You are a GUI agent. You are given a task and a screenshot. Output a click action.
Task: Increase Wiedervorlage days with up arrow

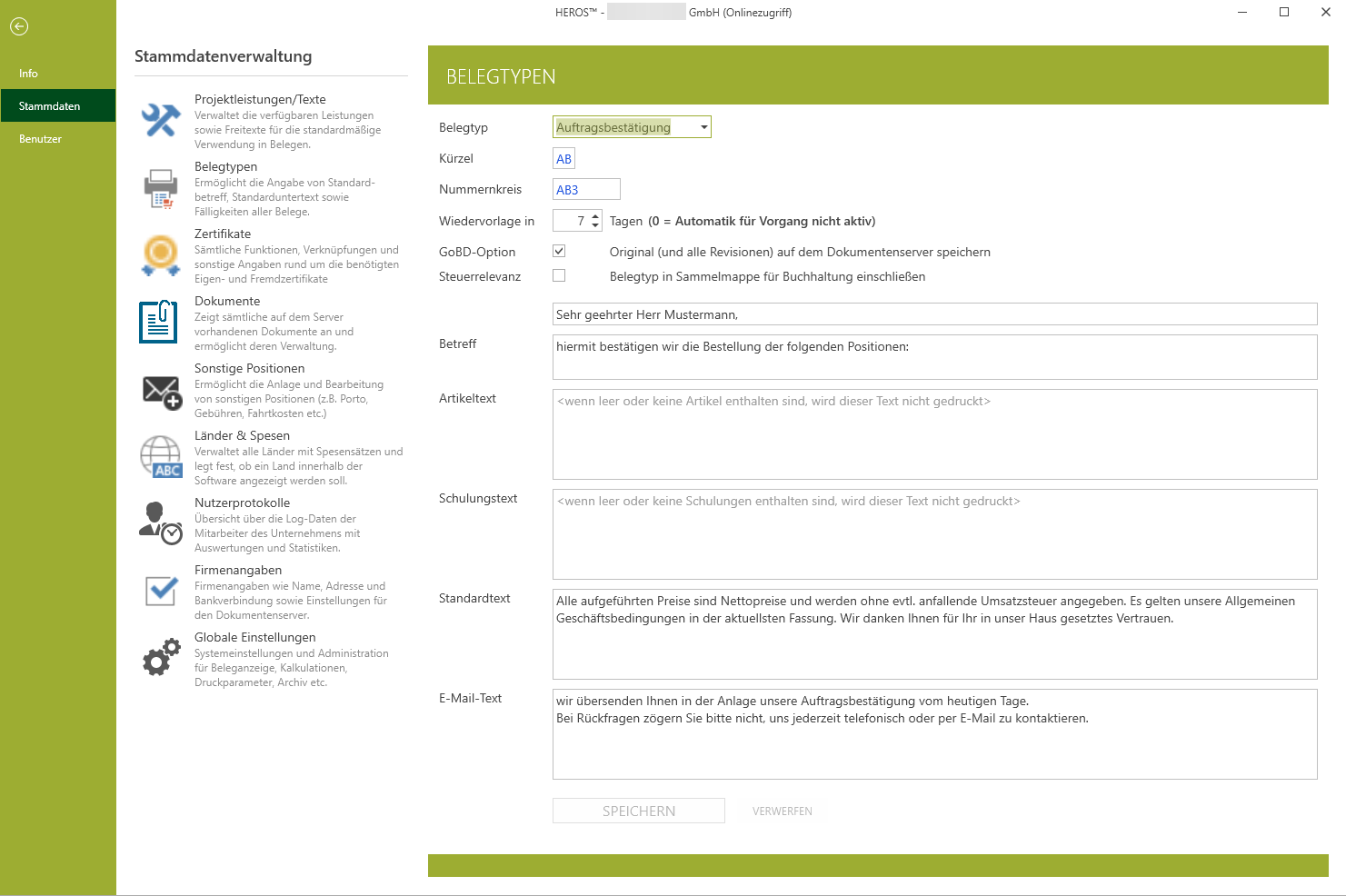coord(595,216)
